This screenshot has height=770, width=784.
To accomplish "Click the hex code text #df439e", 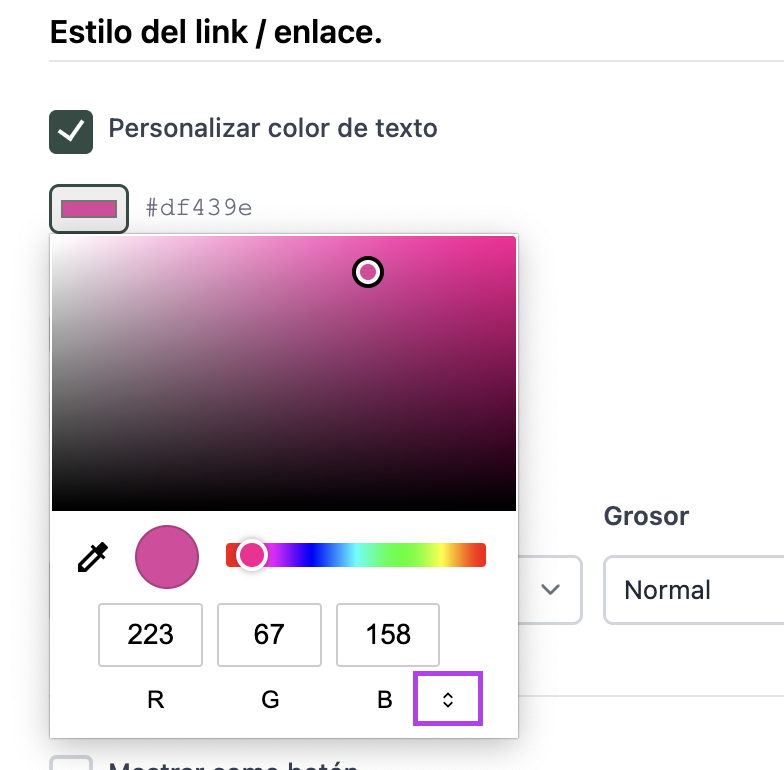I will tap(198, 208).
